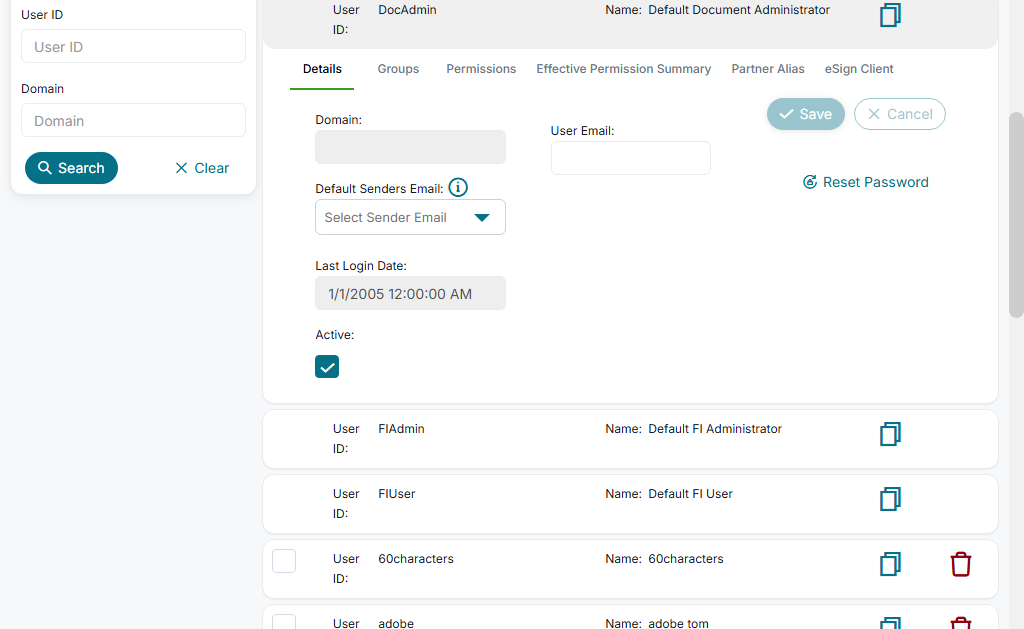Select the 60characters user checkbox
Image resolution: width=1024 pixels, height=629 pixels.
[x=284, y=560]
